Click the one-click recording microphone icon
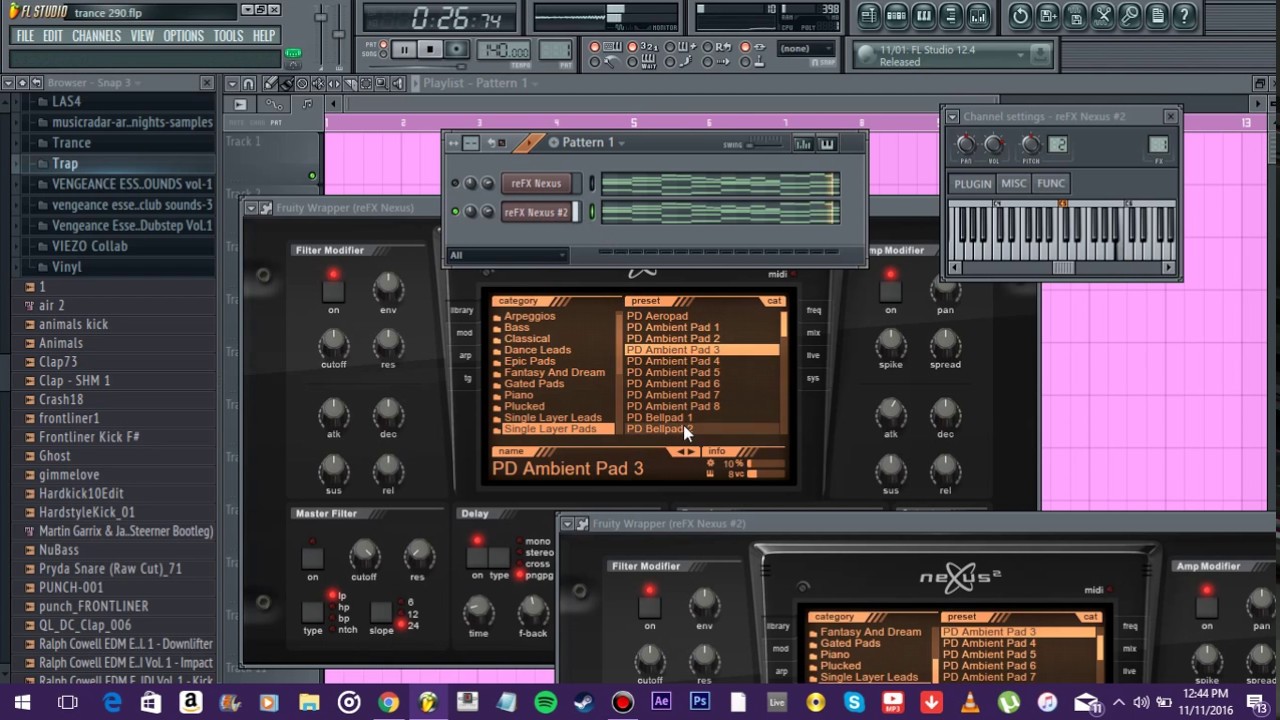1280x720 pixels. tap(1130, 15)
